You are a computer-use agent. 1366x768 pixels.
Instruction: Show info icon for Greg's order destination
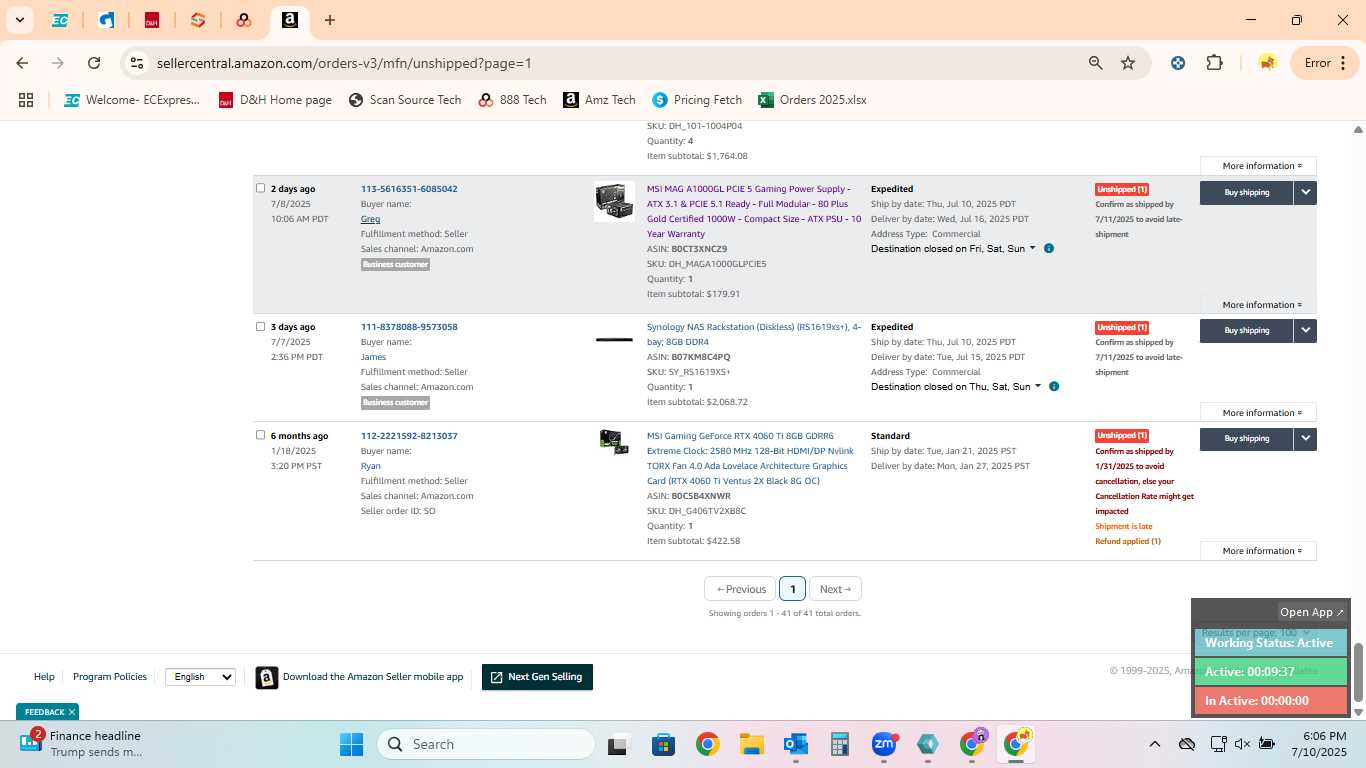pos(1049,248)
